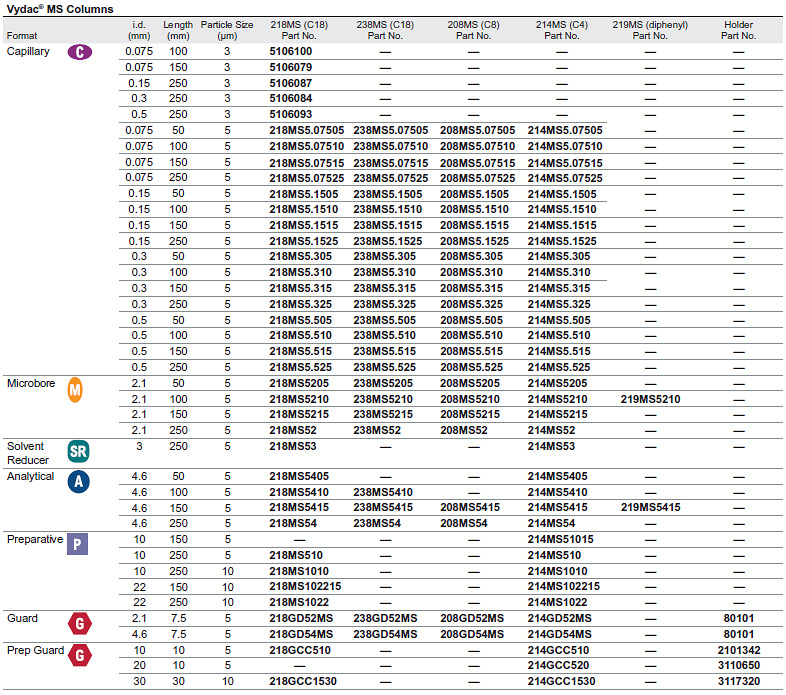This screenshot has height=695, width=786.
Task: Select part number 208MS54
Action: (464, 524)
